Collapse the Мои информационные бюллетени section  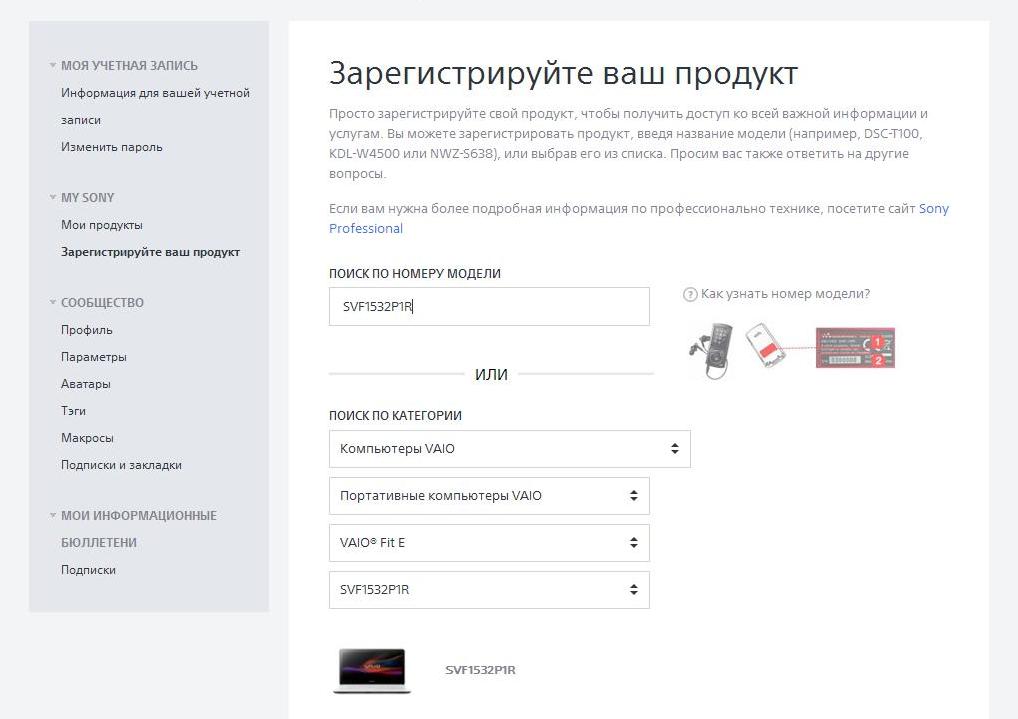tap(53, 516)
